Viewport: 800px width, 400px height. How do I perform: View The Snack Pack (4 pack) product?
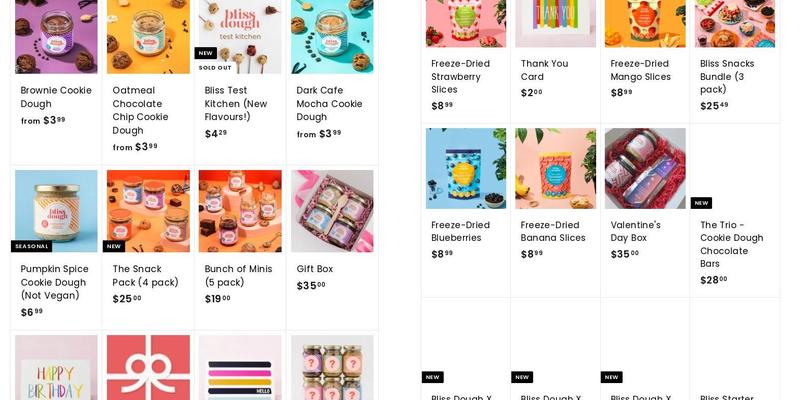[x=145, y=276]
